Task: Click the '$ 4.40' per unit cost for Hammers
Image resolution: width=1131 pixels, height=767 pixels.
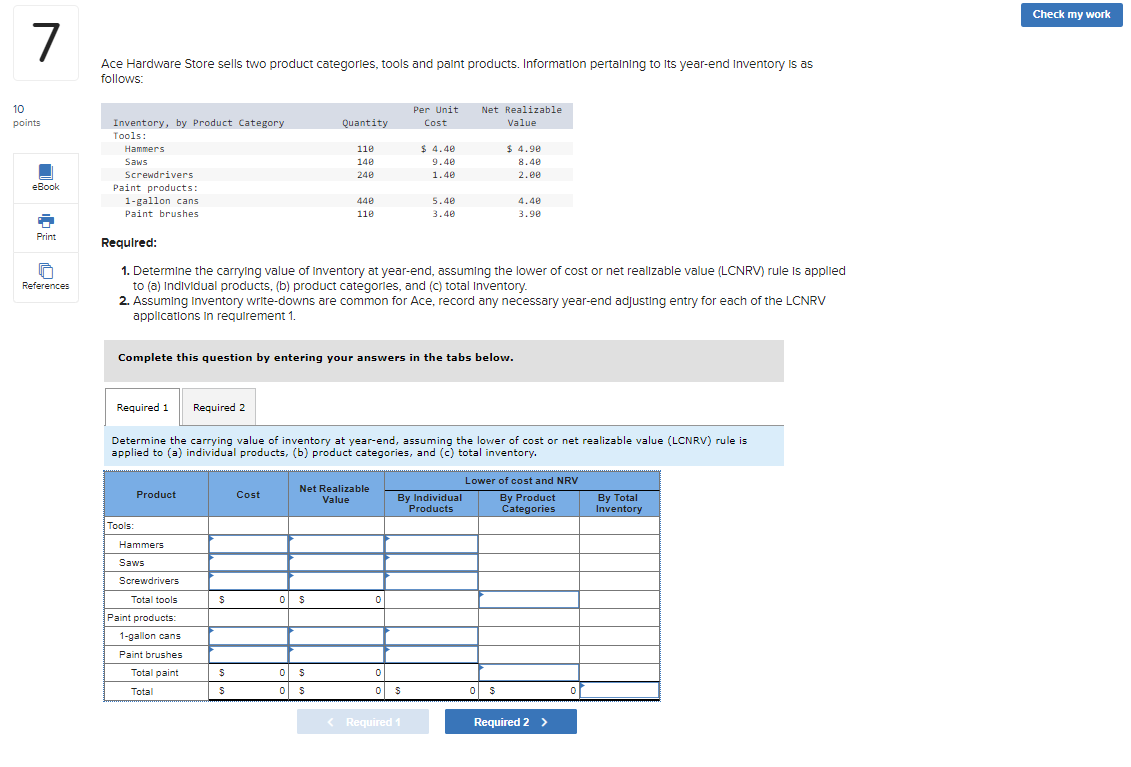Action: [x=438, y=149]
